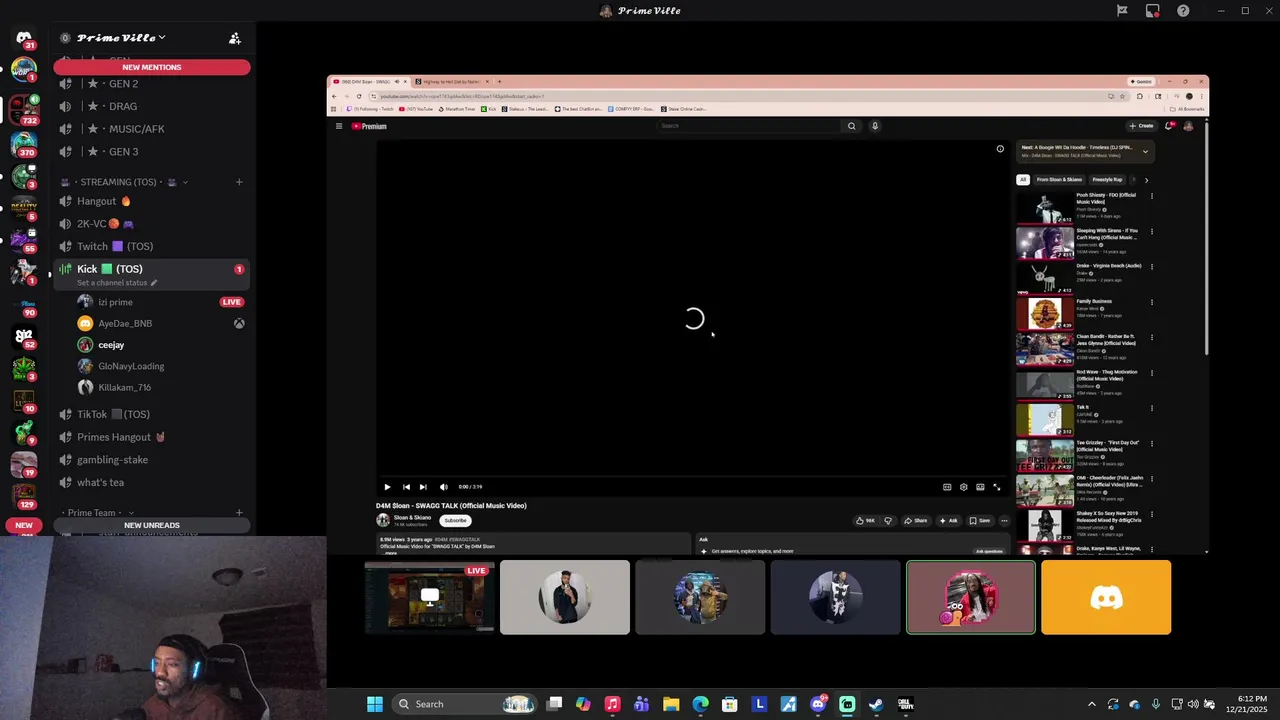Set a channel status for Kick
The width and height of the screenshot is (1280, 720).
tap(117, 283)
